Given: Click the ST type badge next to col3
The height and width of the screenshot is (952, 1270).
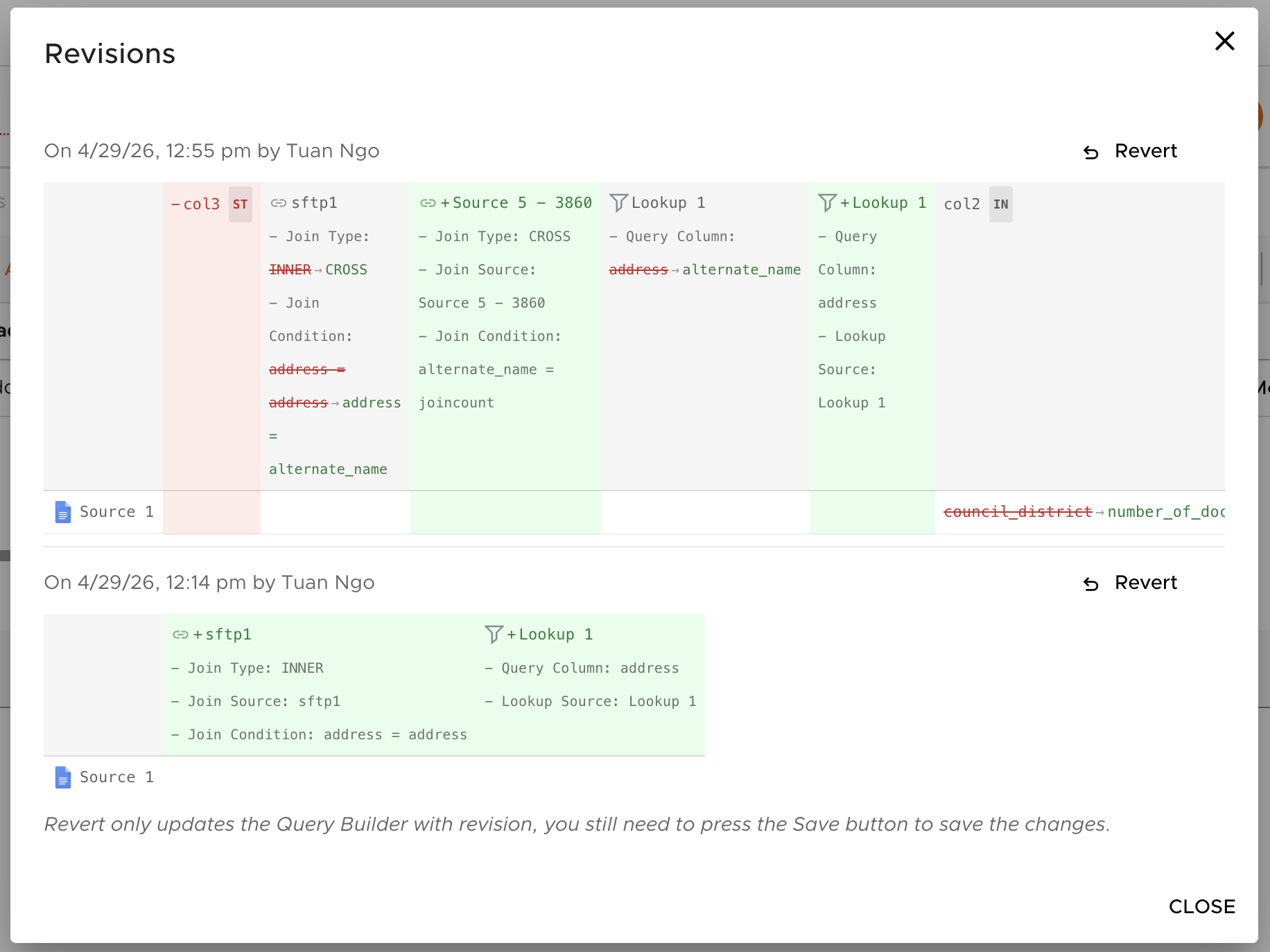Looking at the screenshot, I should click(241, 204).
